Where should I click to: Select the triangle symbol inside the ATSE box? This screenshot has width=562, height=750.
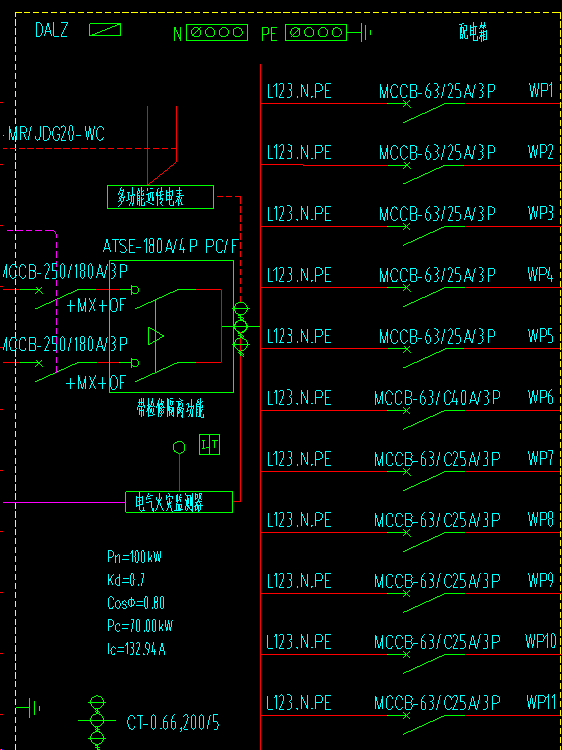(156, 336)
